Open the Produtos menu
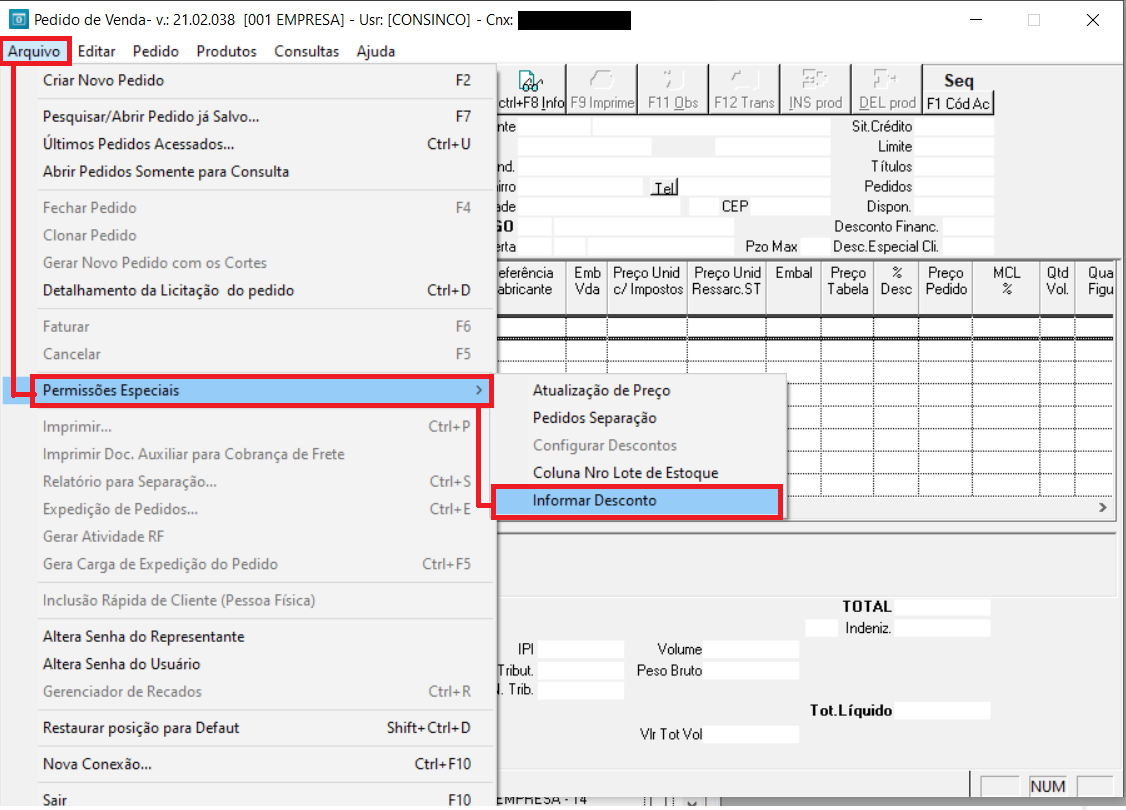The width and height of the screenshot is (1126, 810). [226, 51]
